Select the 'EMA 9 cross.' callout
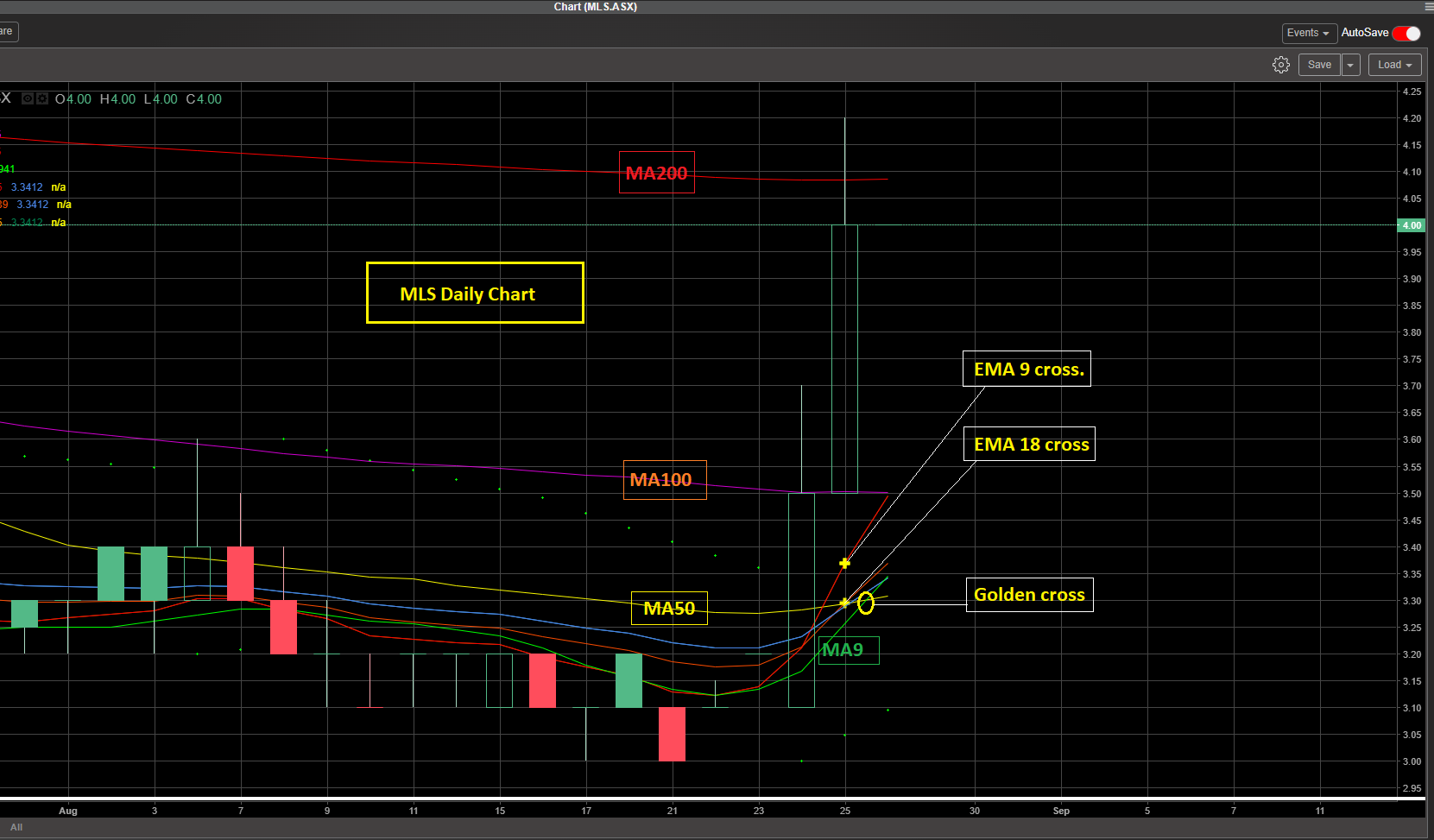 [1027, 369]
